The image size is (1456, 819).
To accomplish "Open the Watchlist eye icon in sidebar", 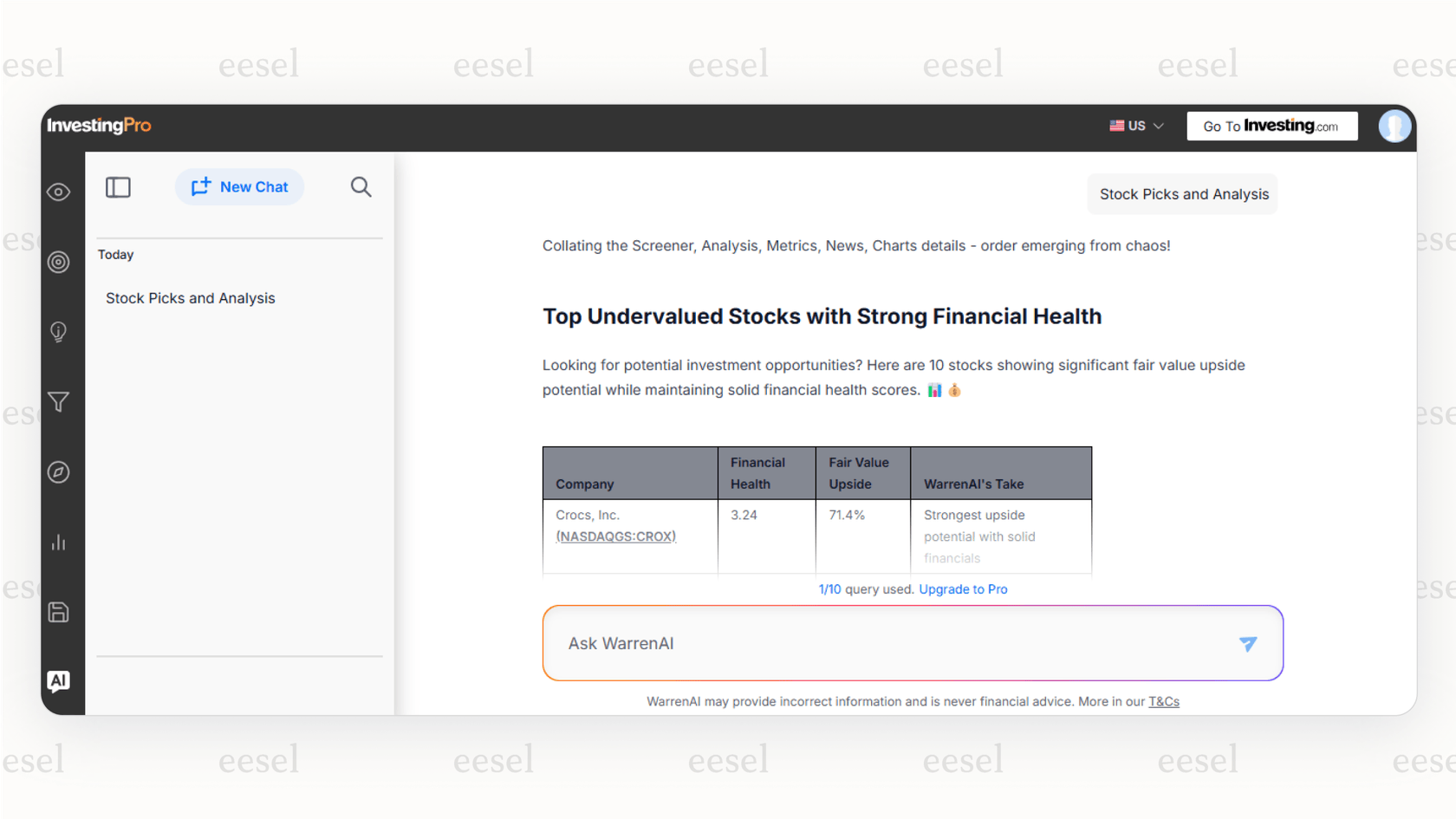I will click(58, 192).
